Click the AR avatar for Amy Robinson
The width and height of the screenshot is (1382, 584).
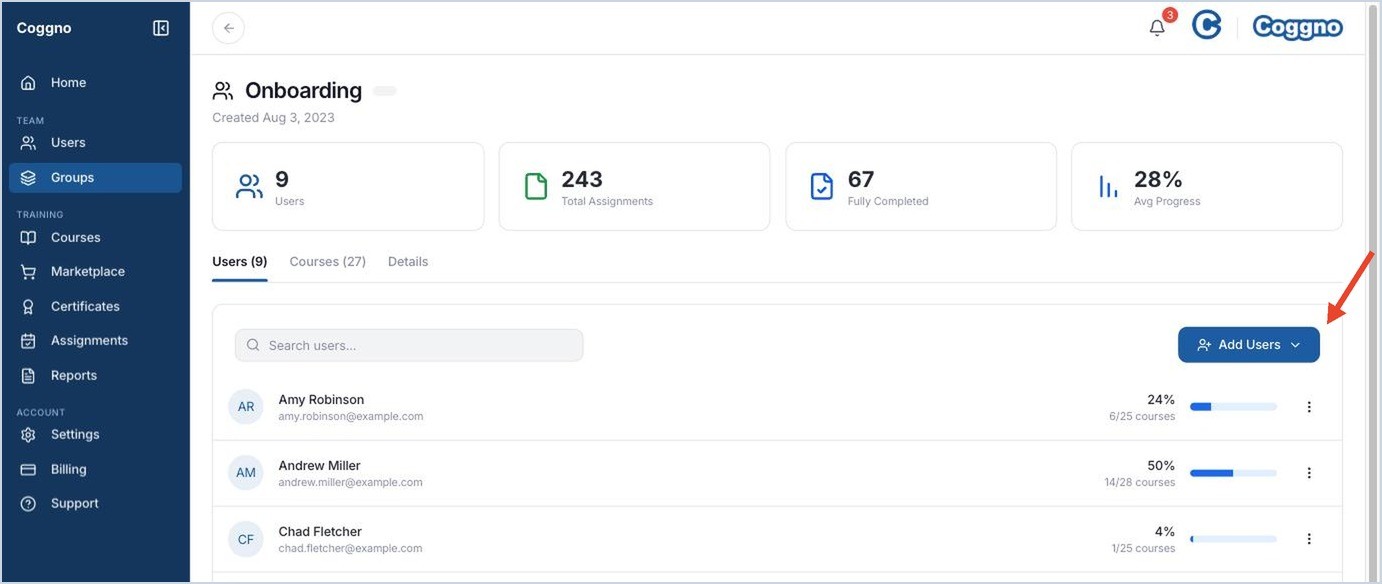(x=246, y=407)
